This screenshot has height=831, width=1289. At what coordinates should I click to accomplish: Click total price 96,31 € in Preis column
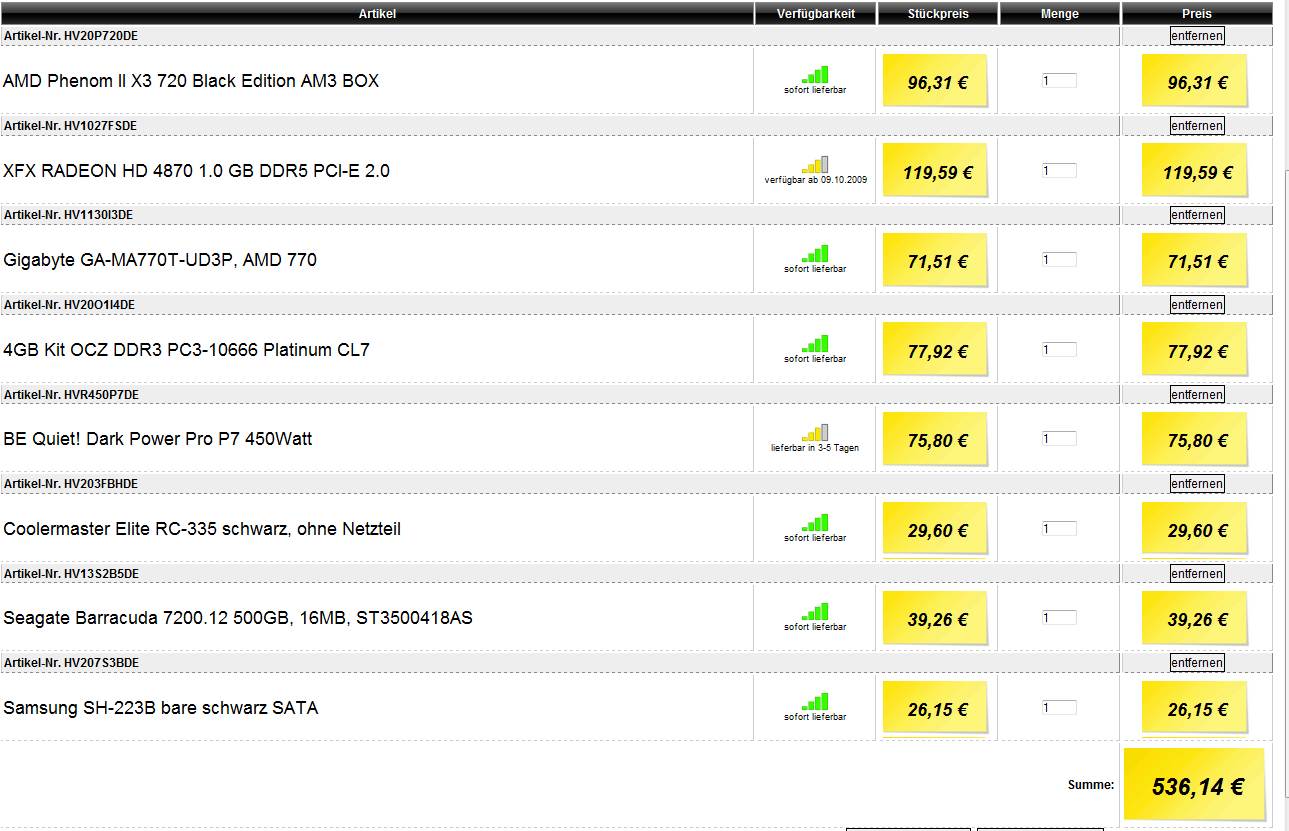[x=1195, y=83]
